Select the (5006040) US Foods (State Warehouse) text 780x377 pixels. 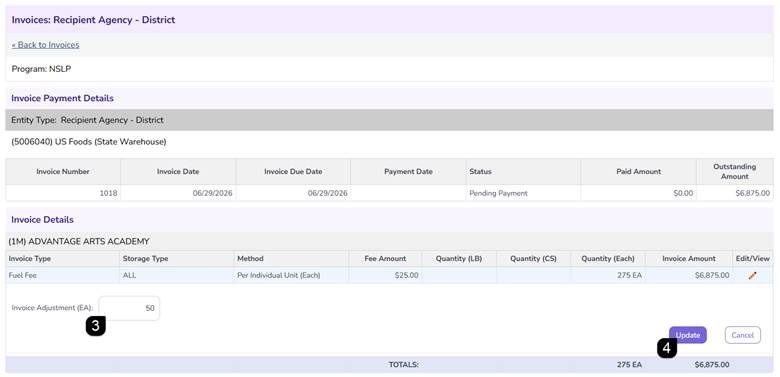pyautogui.click(x=89, y=142)
